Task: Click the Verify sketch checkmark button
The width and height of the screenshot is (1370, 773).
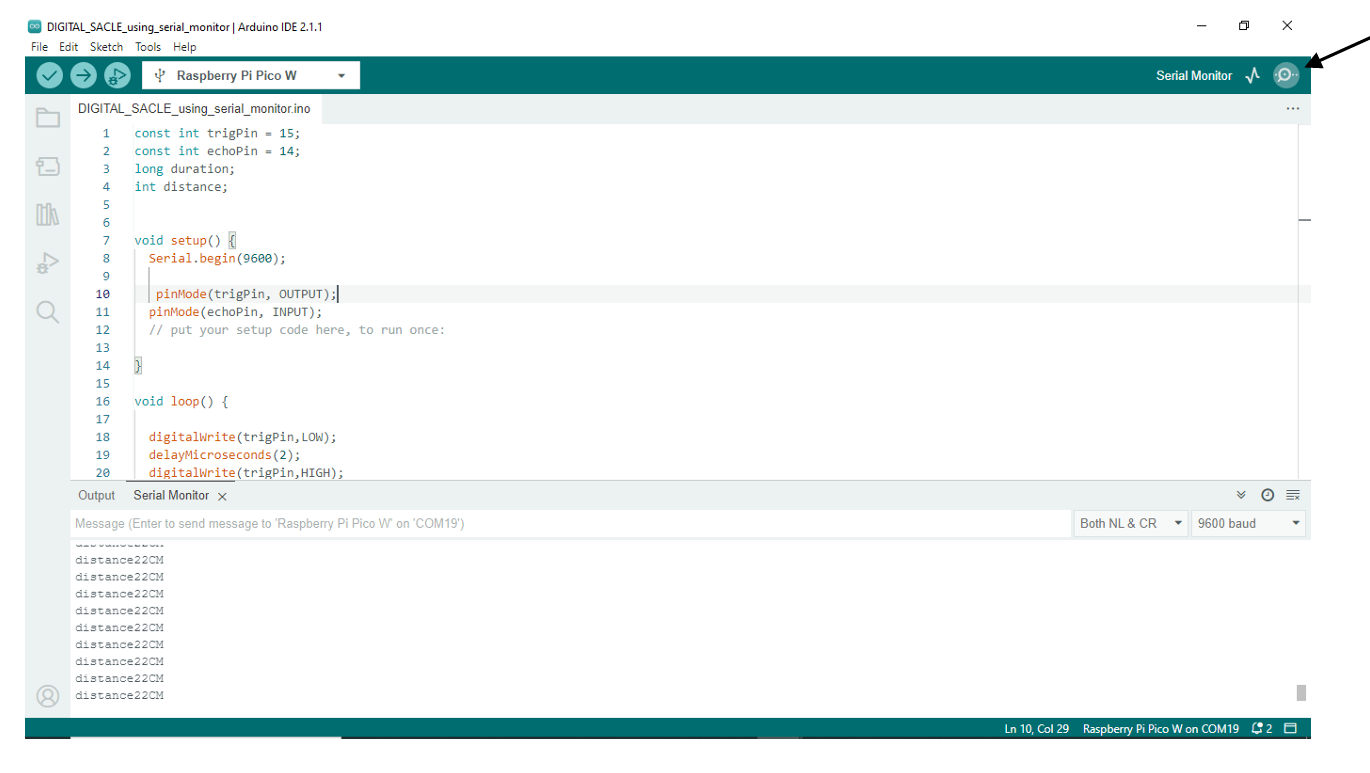Action: (x=50, y=75)
